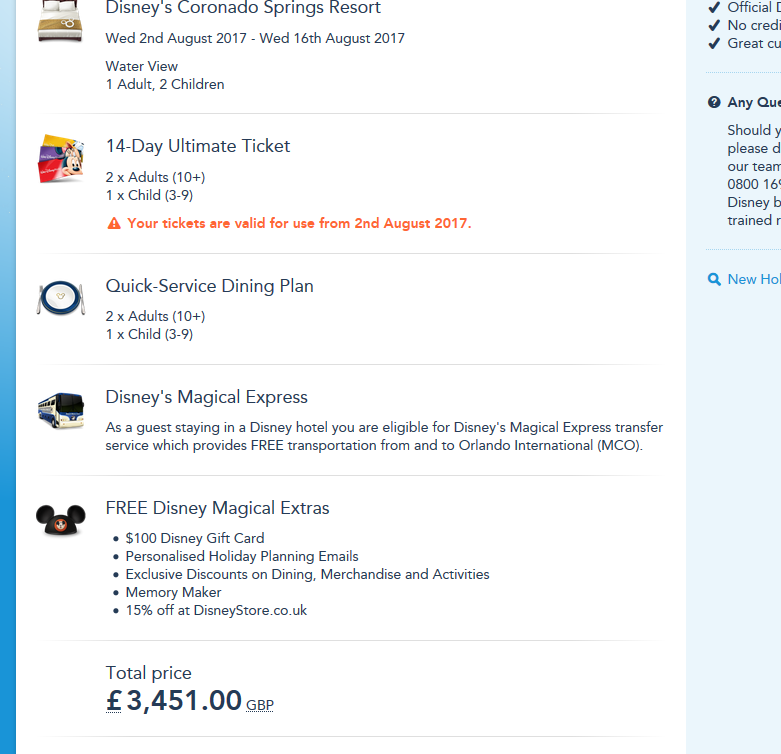781x754 pixels.
Task: Click the 15% off at DisneyStore.co.uk item
Action: click(216, 610)
